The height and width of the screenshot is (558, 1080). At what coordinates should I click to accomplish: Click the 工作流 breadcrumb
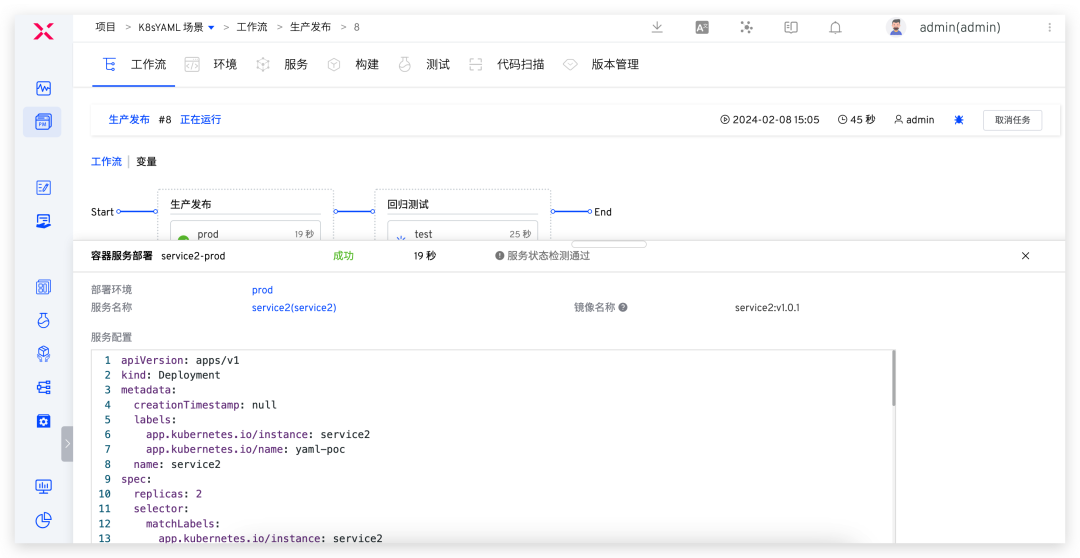coord(252,28)
